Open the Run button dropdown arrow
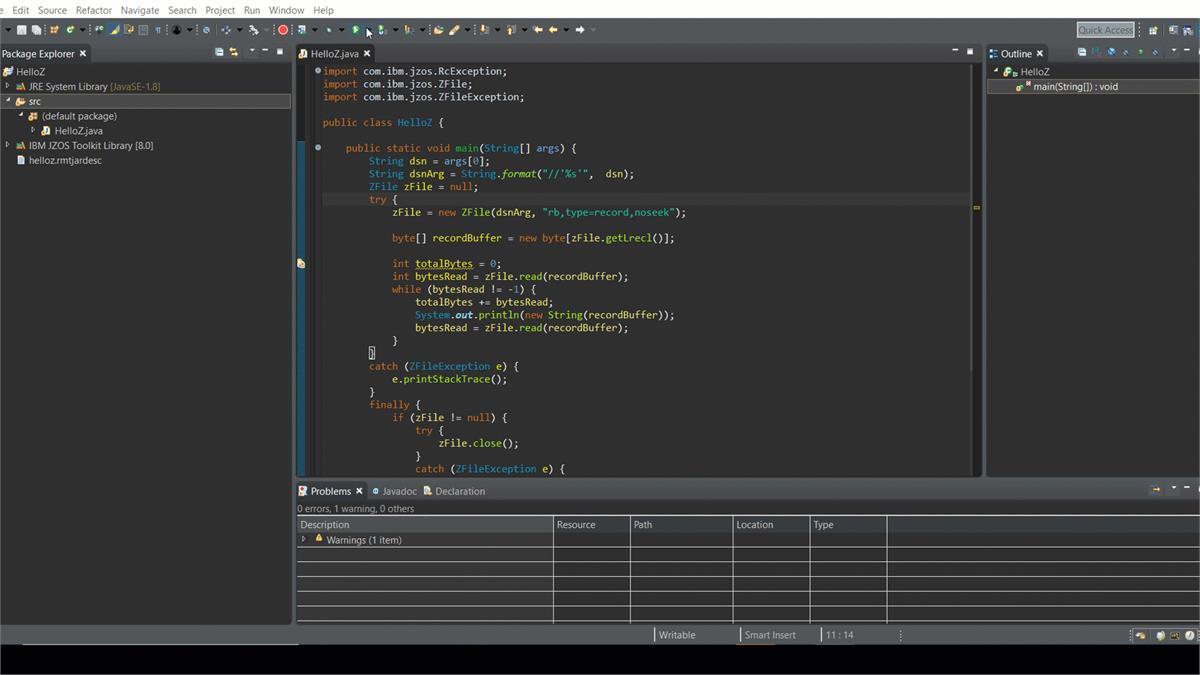Image resolution: width=1200 pixels, height=675 pixels. 368,30
